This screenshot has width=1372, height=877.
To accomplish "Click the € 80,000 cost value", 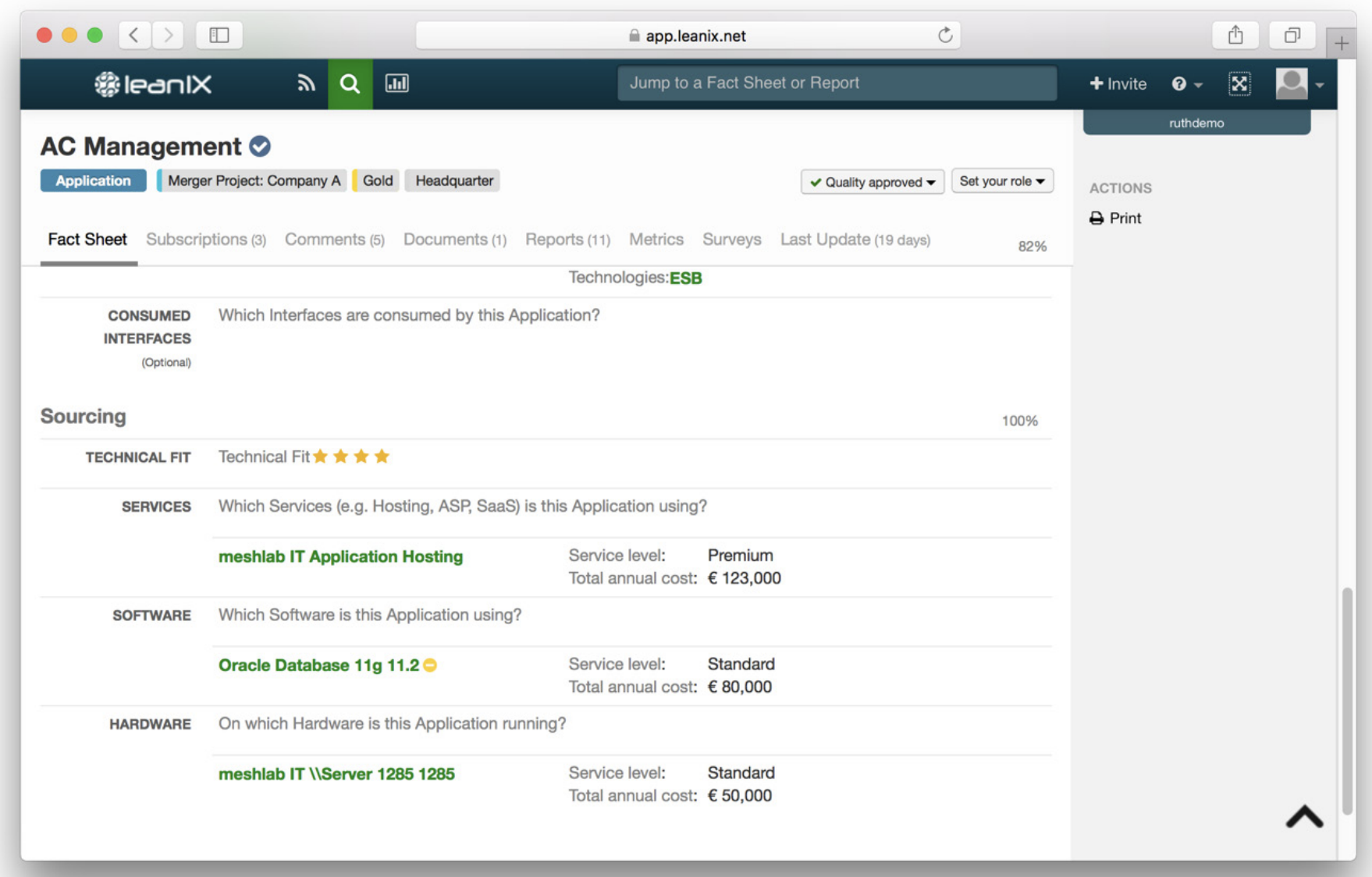I will click(x=739, y=687).
